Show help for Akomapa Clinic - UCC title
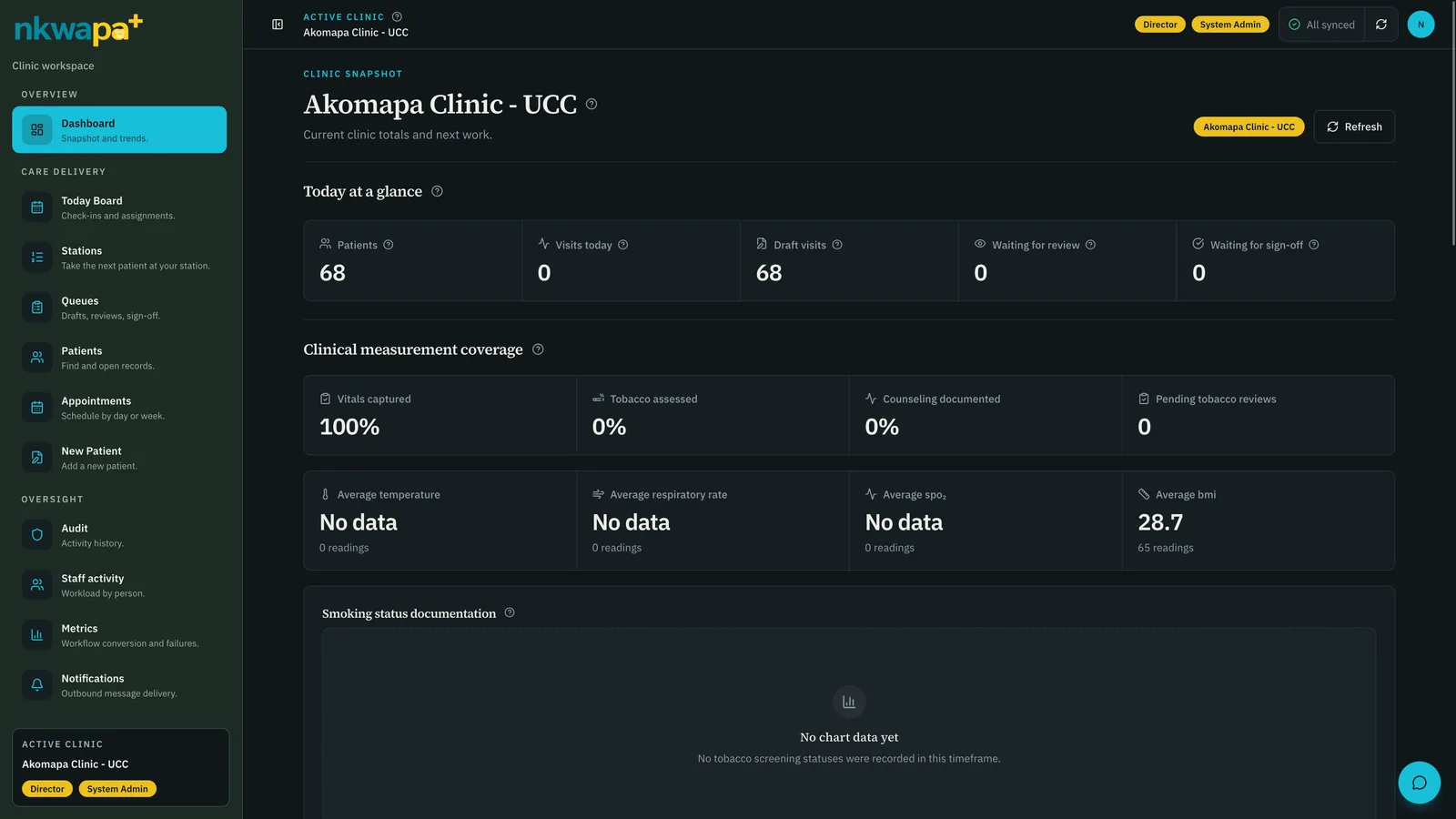Viewport: 1456px width, 819px height. pyautogui.click(x=591, y=104)
